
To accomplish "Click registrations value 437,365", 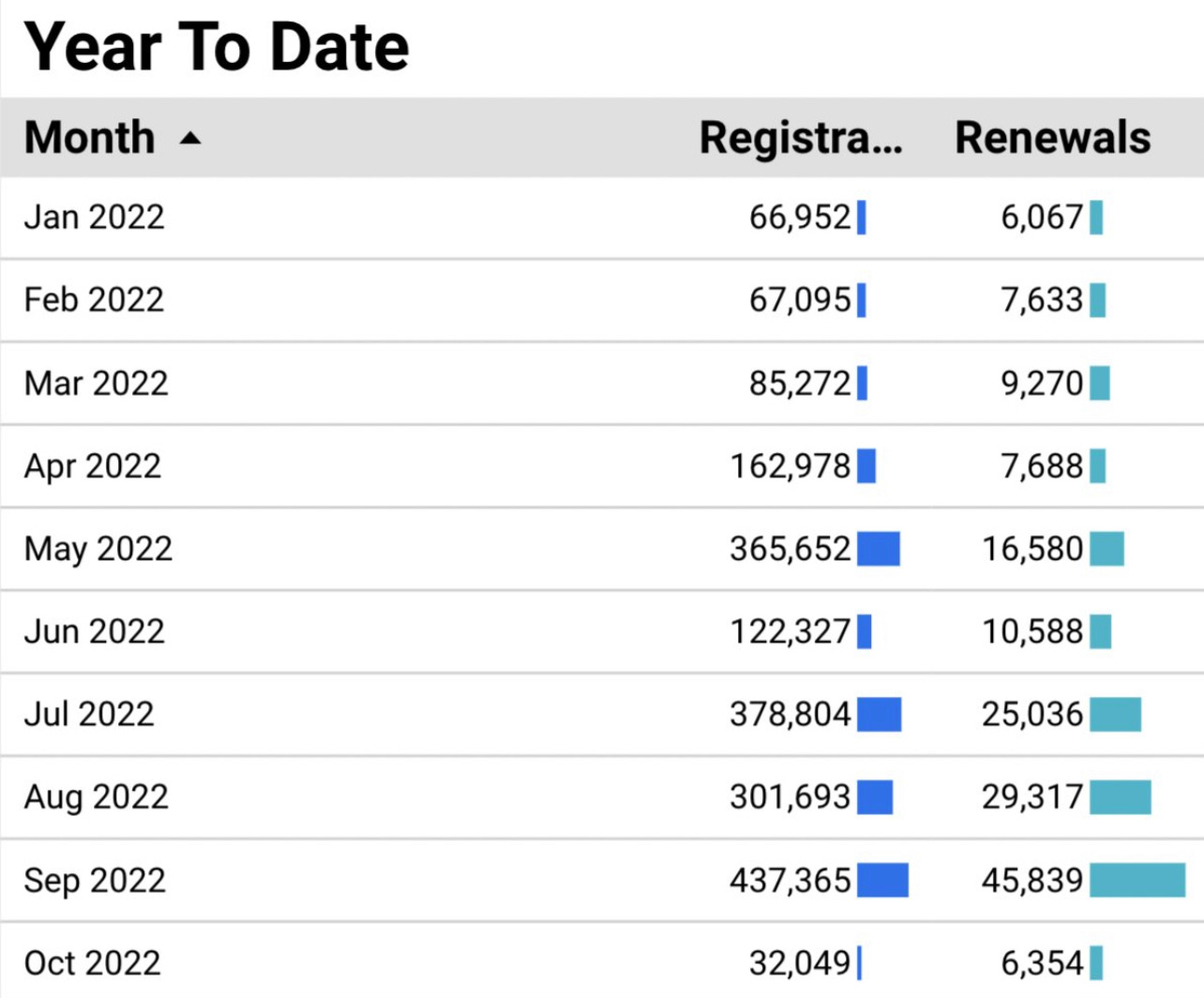I will pos(790,880).
